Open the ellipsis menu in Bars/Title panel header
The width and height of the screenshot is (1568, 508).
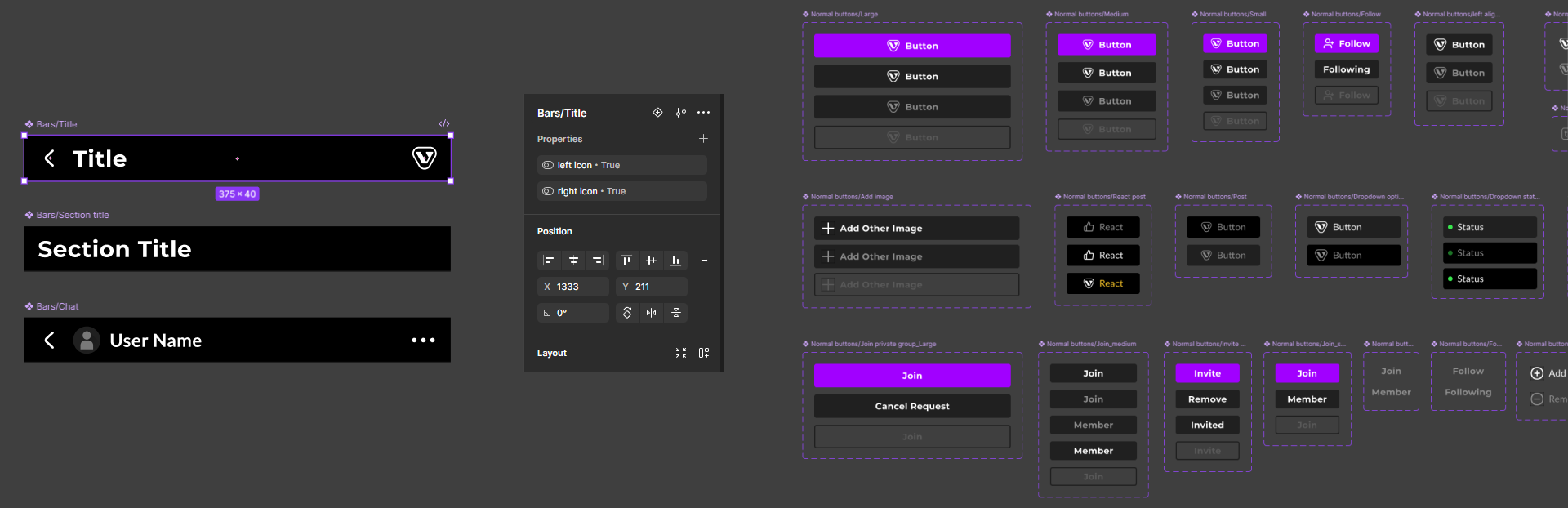click(703, 113)
